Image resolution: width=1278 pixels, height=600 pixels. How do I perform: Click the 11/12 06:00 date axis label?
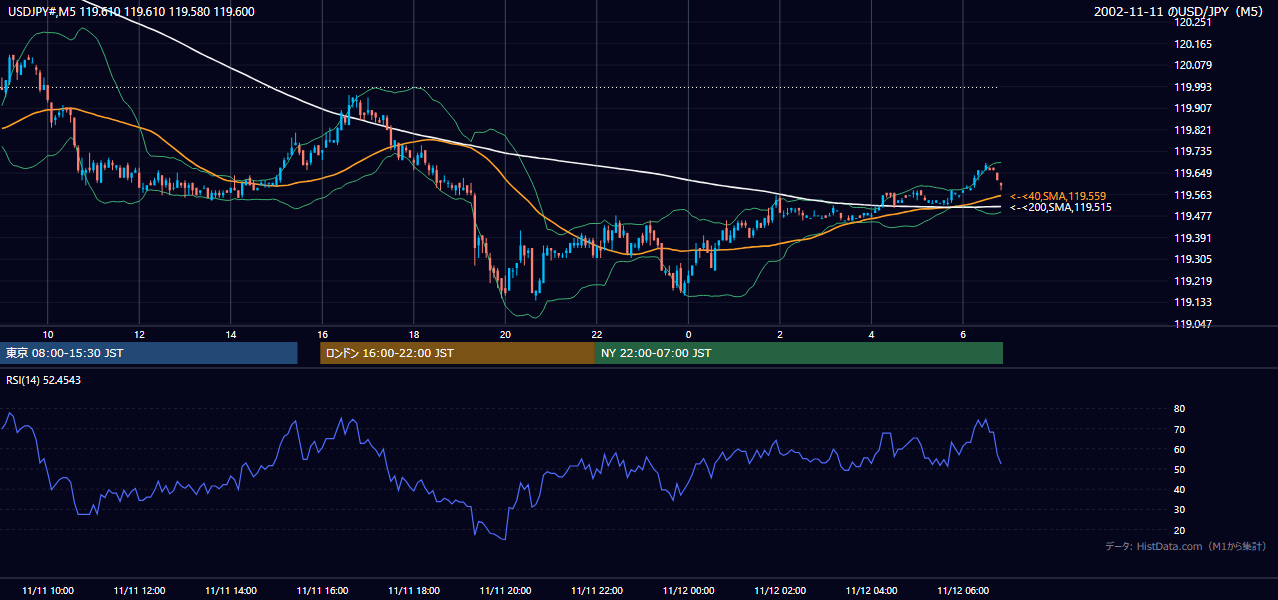pyautogui.click(x=963, y=590)
